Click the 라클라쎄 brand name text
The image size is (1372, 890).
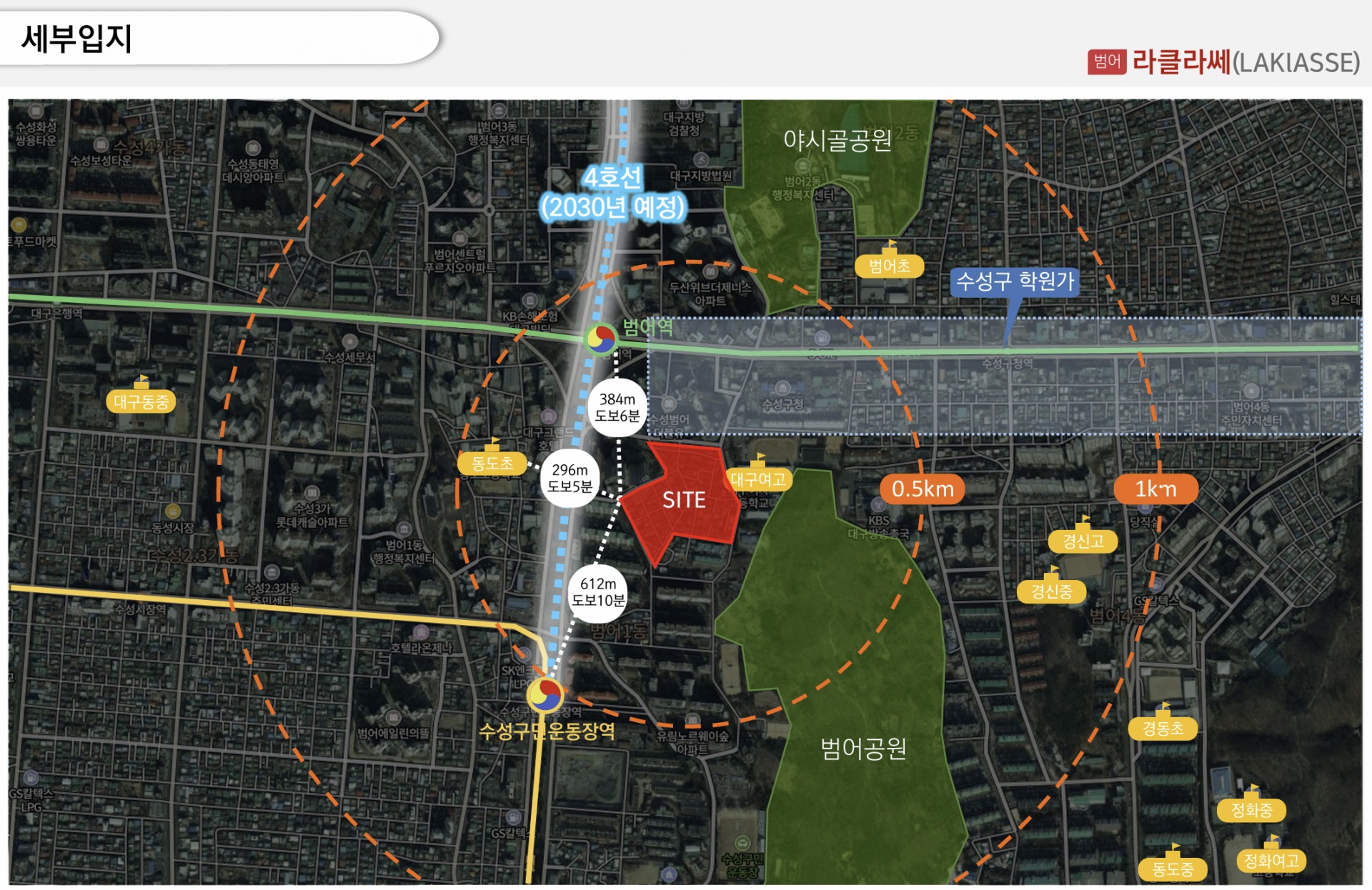1181,62
